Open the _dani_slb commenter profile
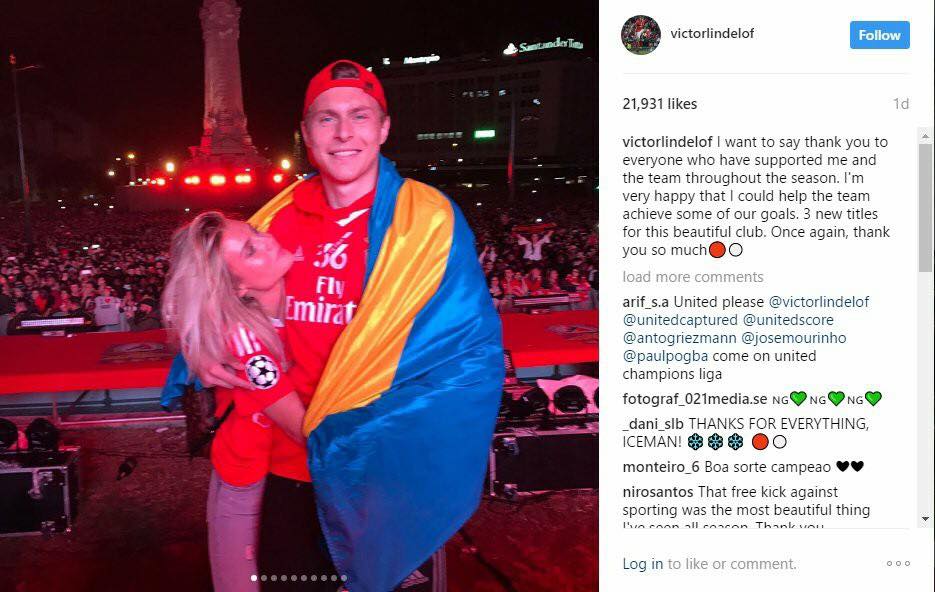Screen dimensions: 935x592 653,424
